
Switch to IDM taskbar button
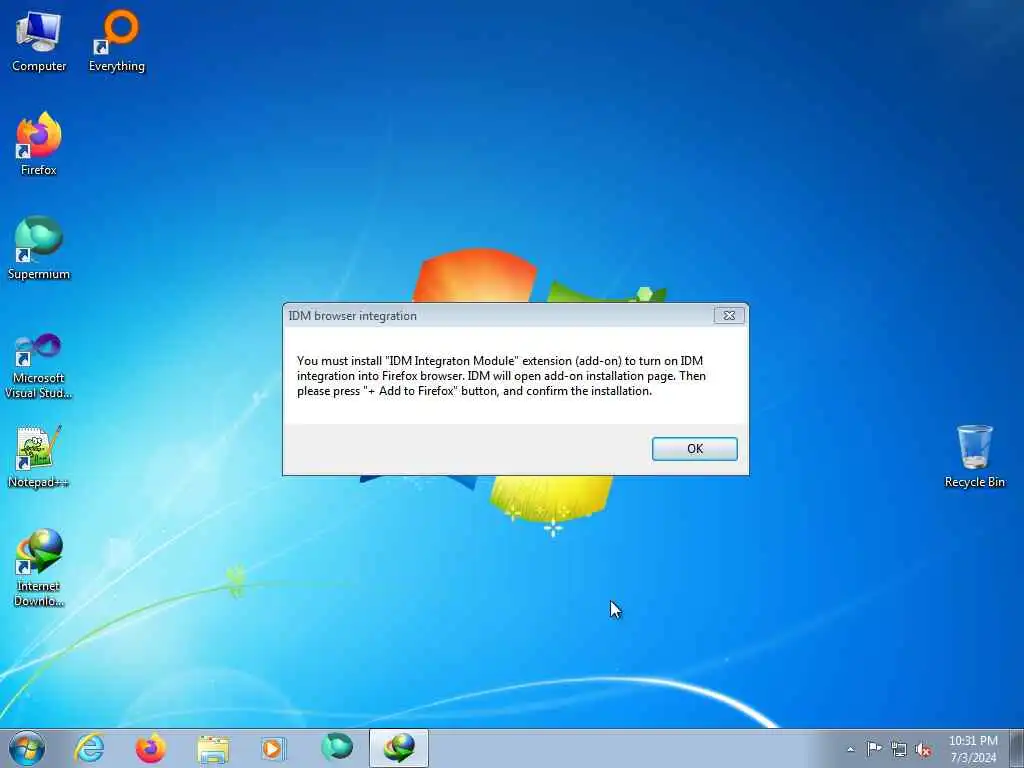[399, 748]
